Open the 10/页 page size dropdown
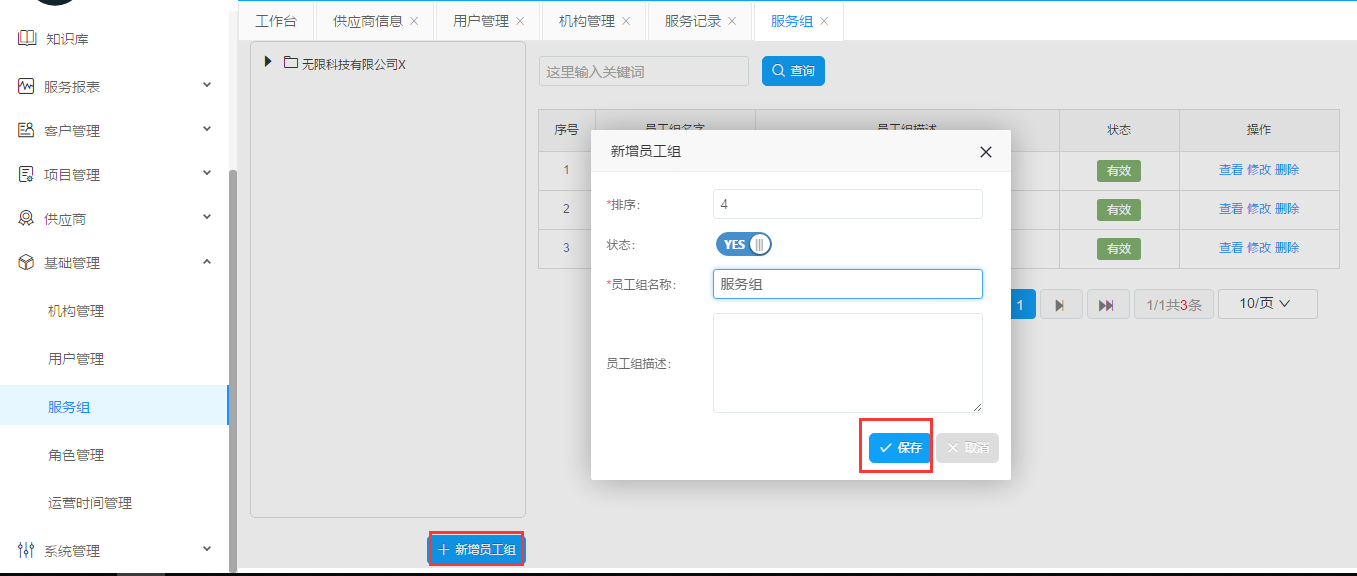This screenshot has height=576, width=1357. pos(1266,304)
